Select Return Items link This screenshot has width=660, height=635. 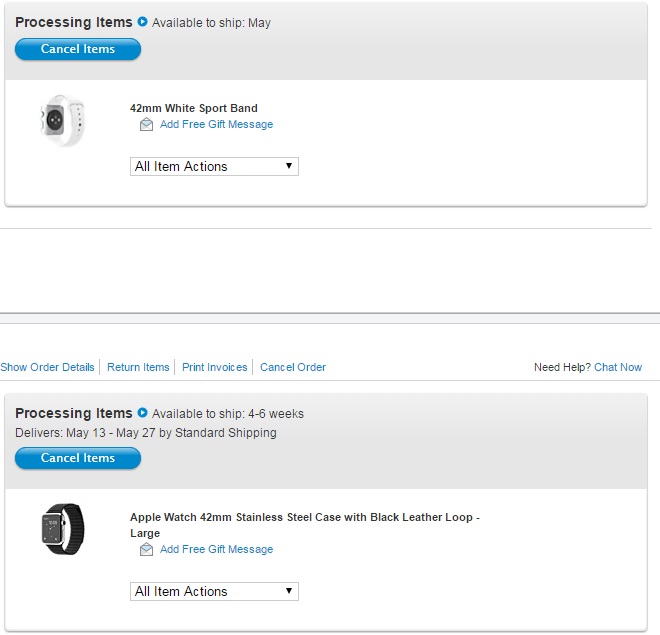138,367
